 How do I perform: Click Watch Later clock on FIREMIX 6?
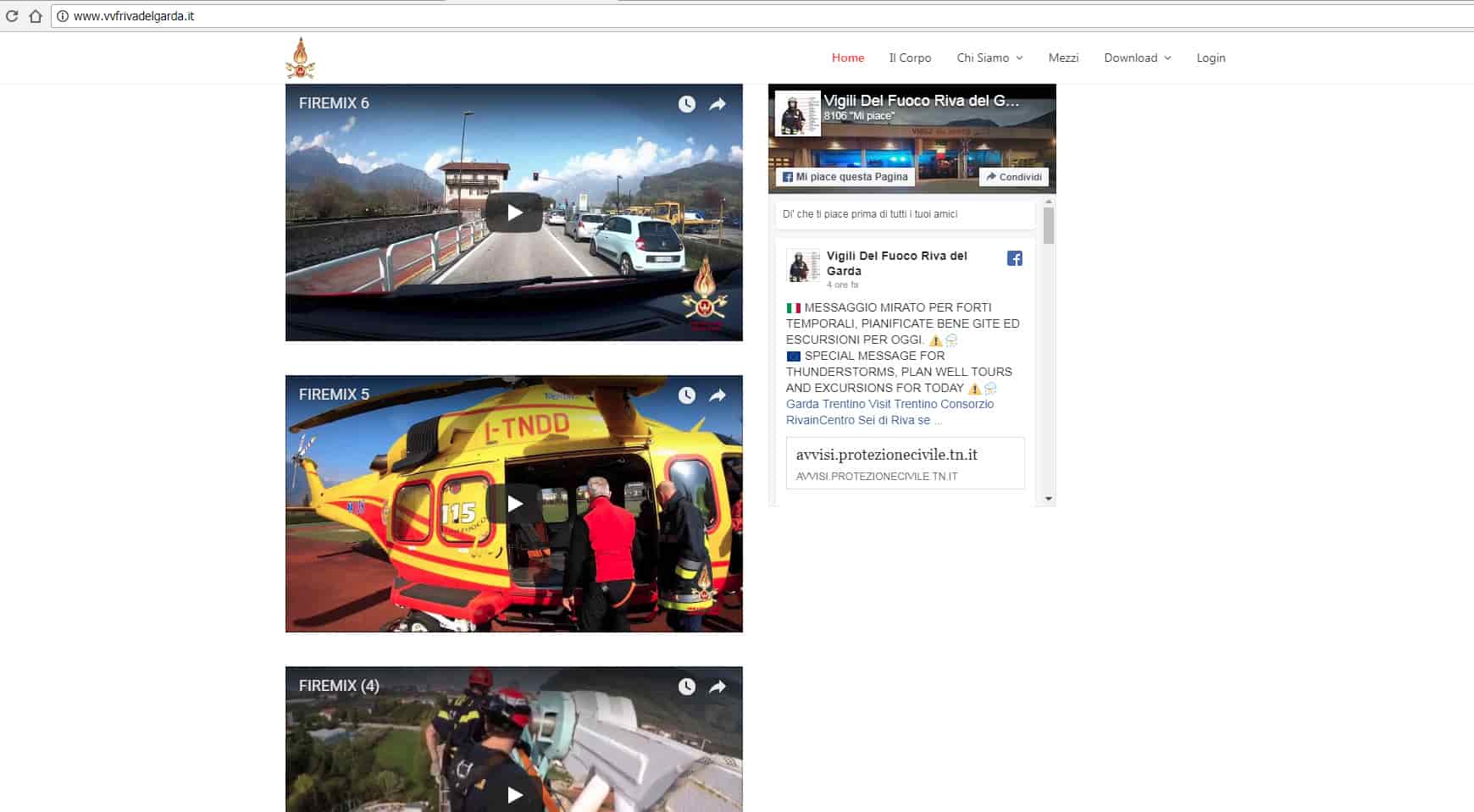click(687, 104)
